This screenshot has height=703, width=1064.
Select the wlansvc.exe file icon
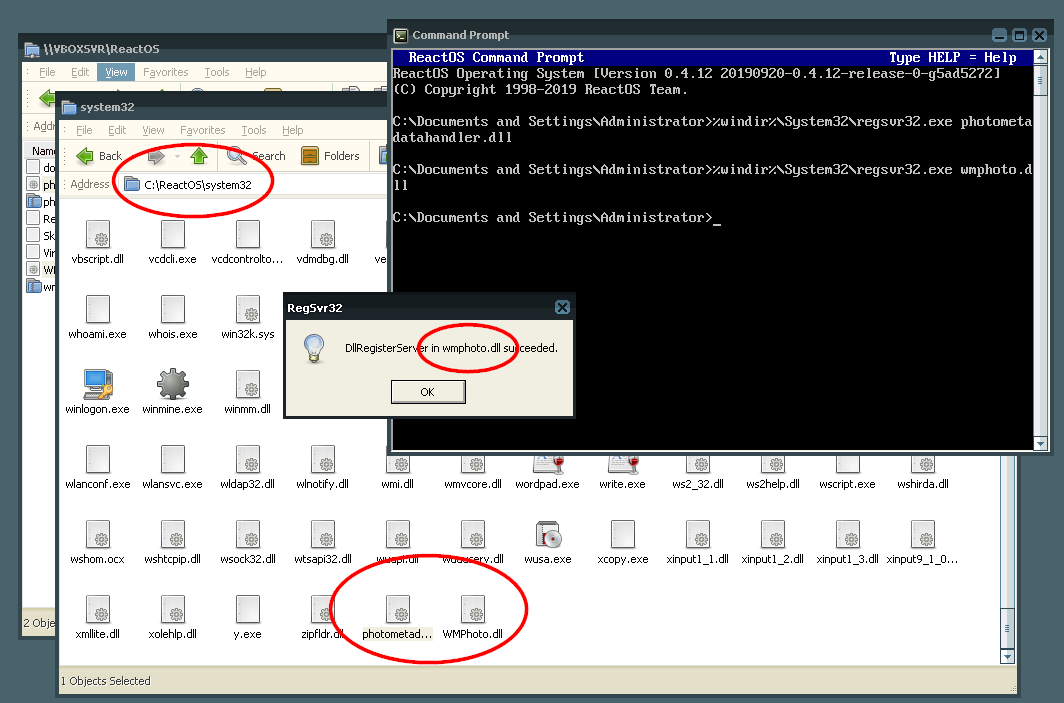pos(172,459)
